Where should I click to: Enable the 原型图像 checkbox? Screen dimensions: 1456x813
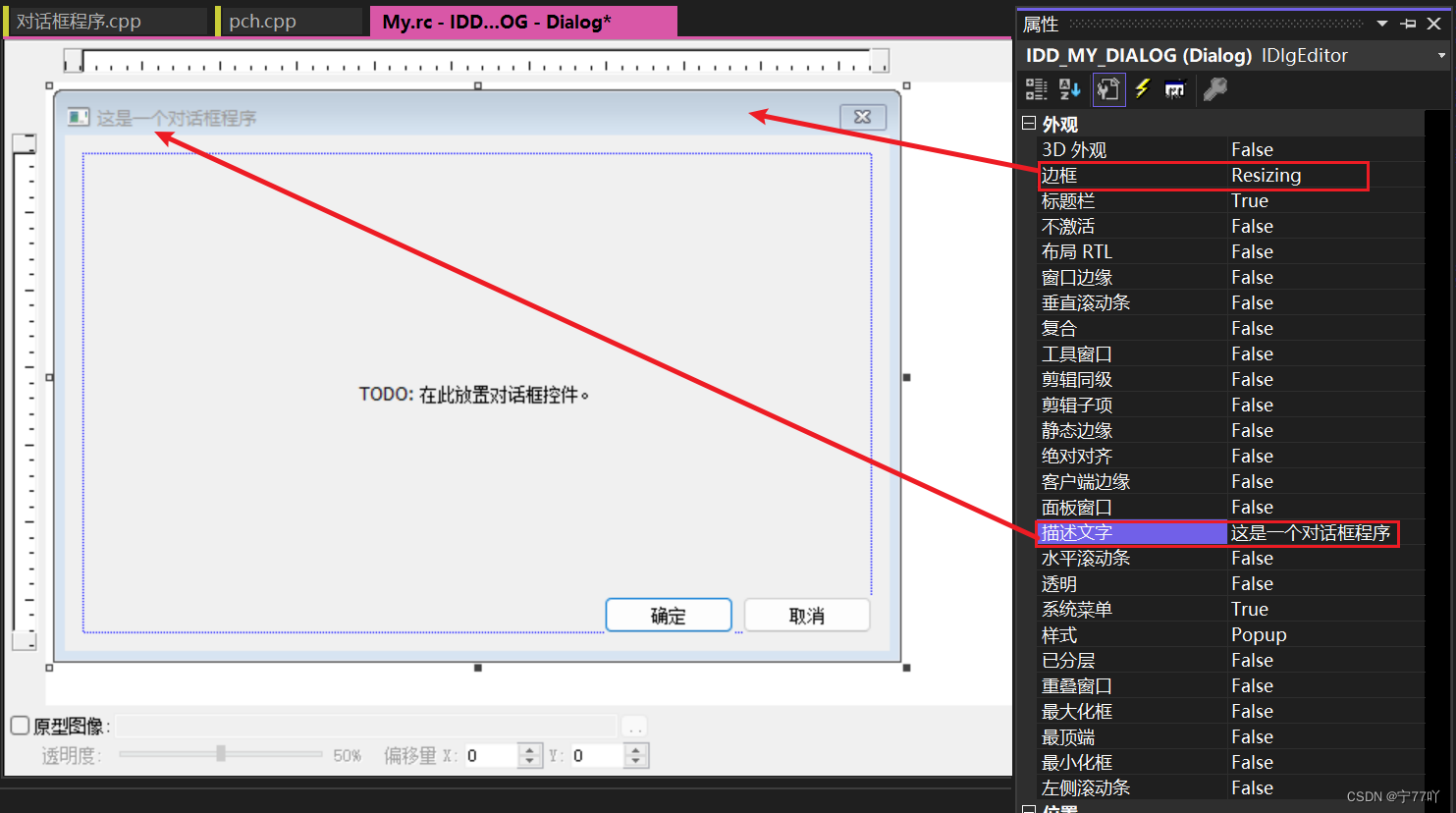tap(20, 726)
